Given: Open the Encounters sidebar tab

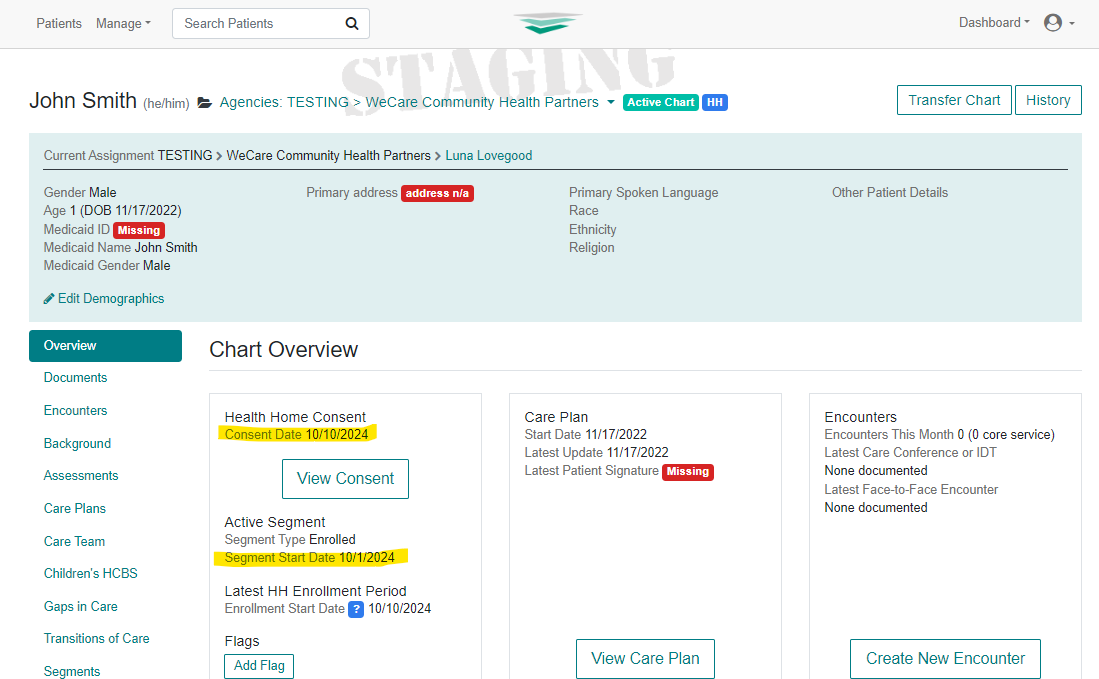Looking at the screenshot, I should click(76, 411).
